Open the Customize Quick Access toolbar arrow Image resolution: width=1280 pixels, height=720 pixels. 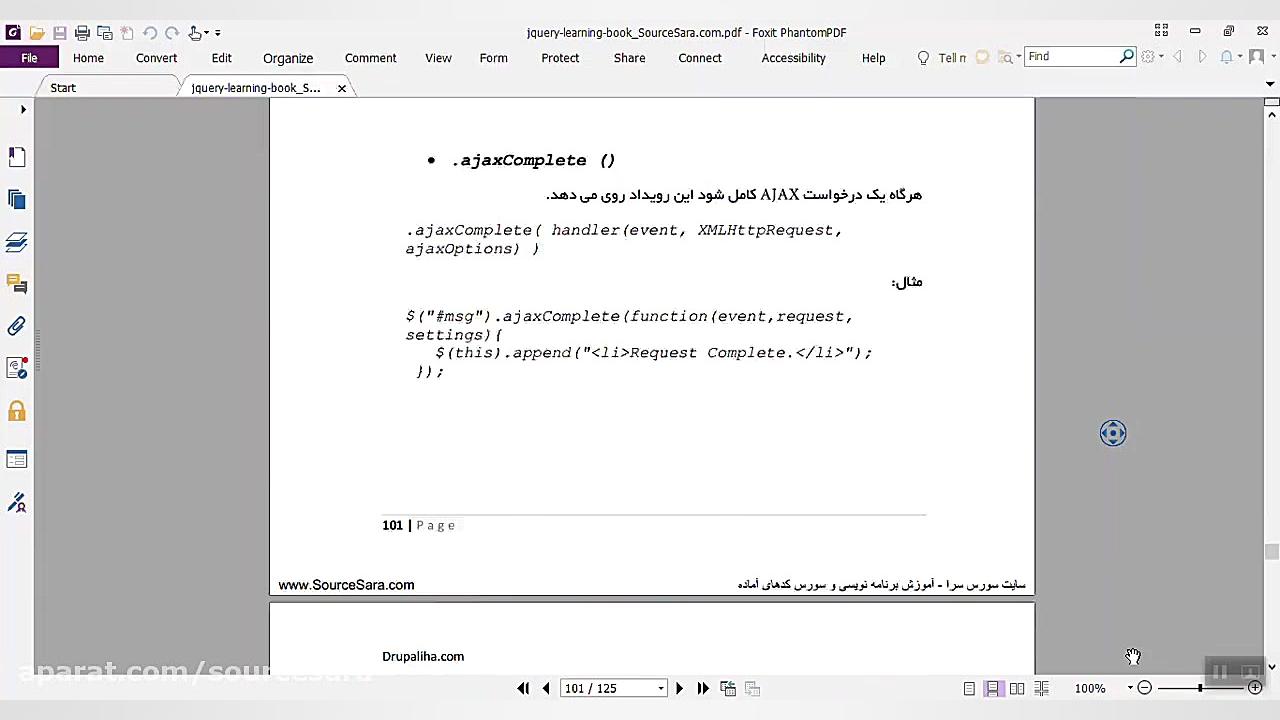click(x=218, y=33)
